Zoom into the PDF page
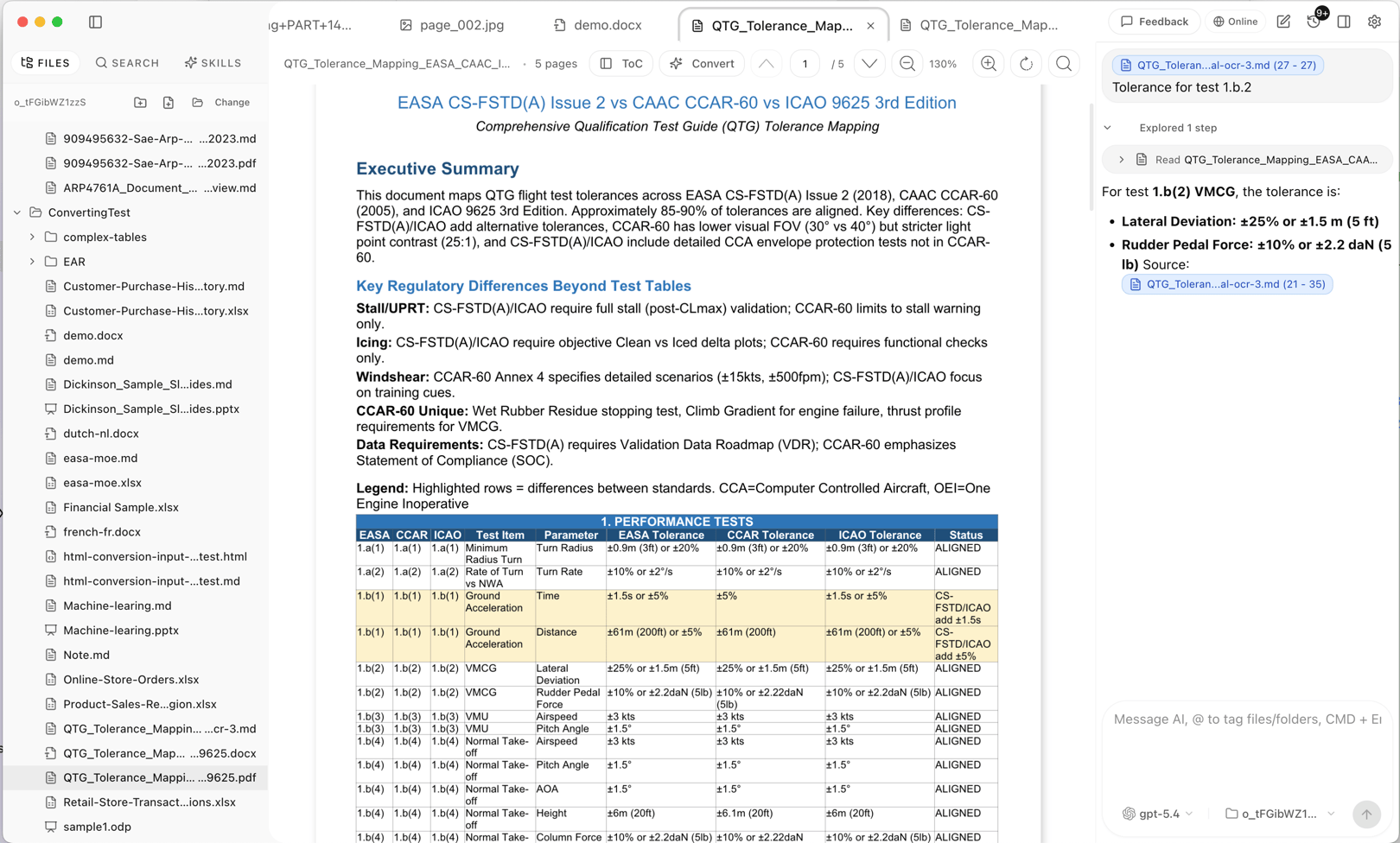 click(987, 63)
